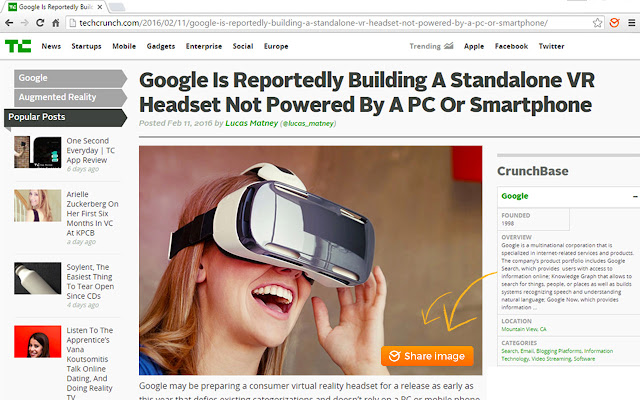
Task: Open a new browser tab
Action: pos(117,7)
